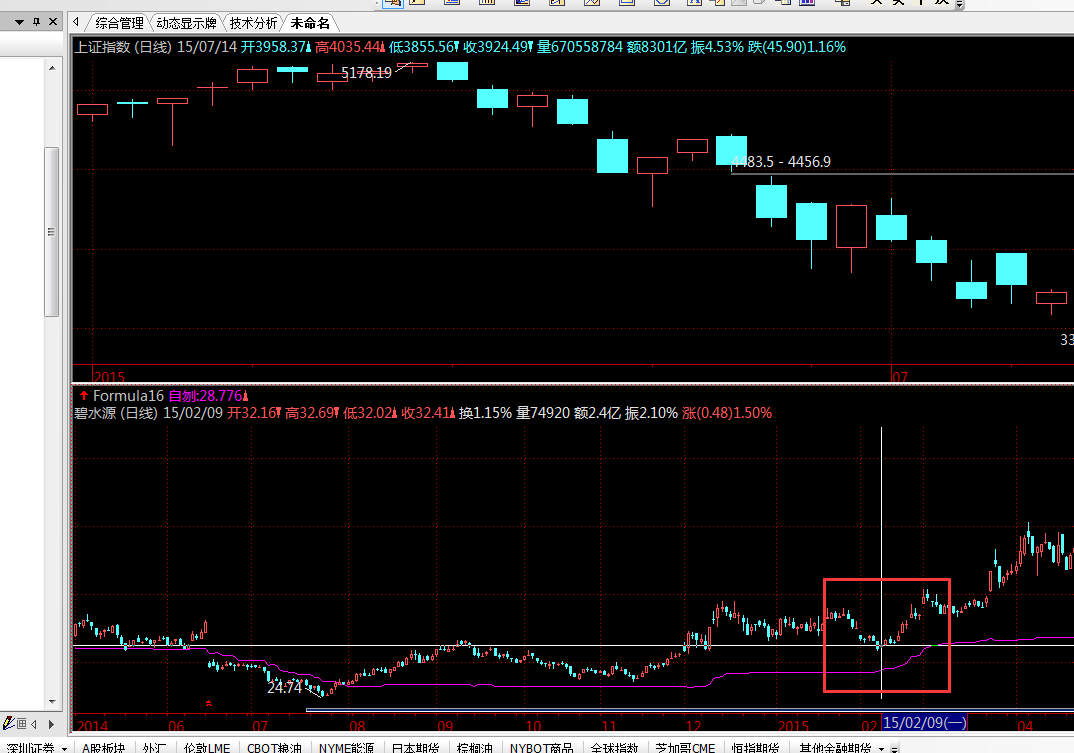Switch to the 动态显示牌 tab
Image resolution: width=1074 pixels, height=753 pixels.
[x=186, y=23]
